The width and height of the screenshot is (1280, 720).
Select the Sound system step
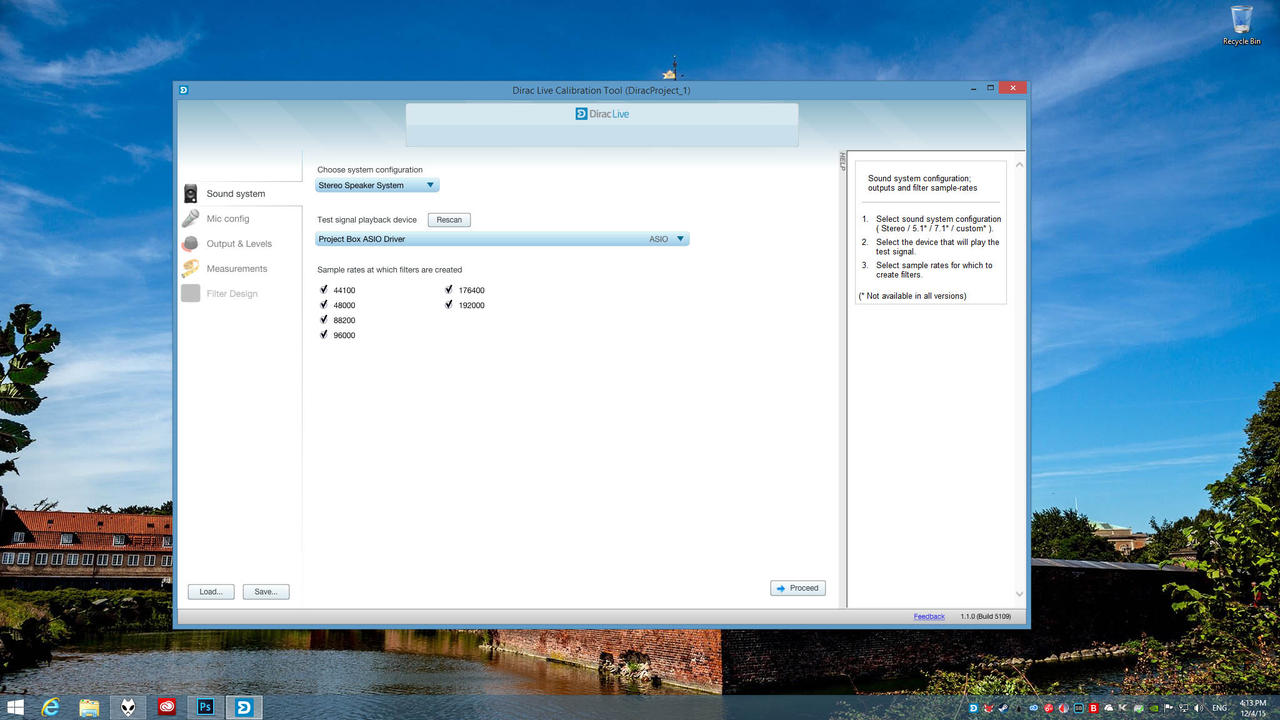[236, 194]
